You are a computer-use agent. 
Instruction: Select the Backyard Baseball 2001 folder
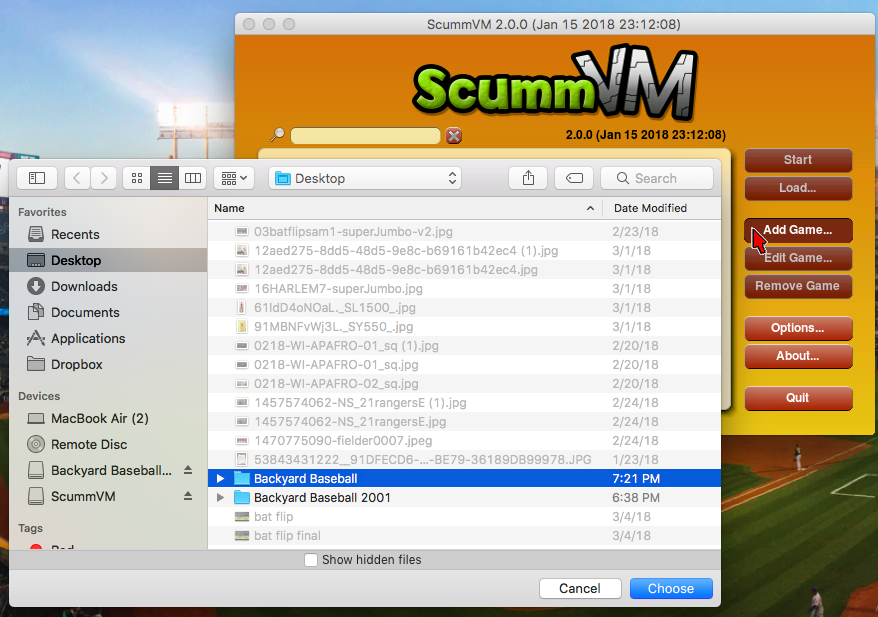click(x=322, y=497)
